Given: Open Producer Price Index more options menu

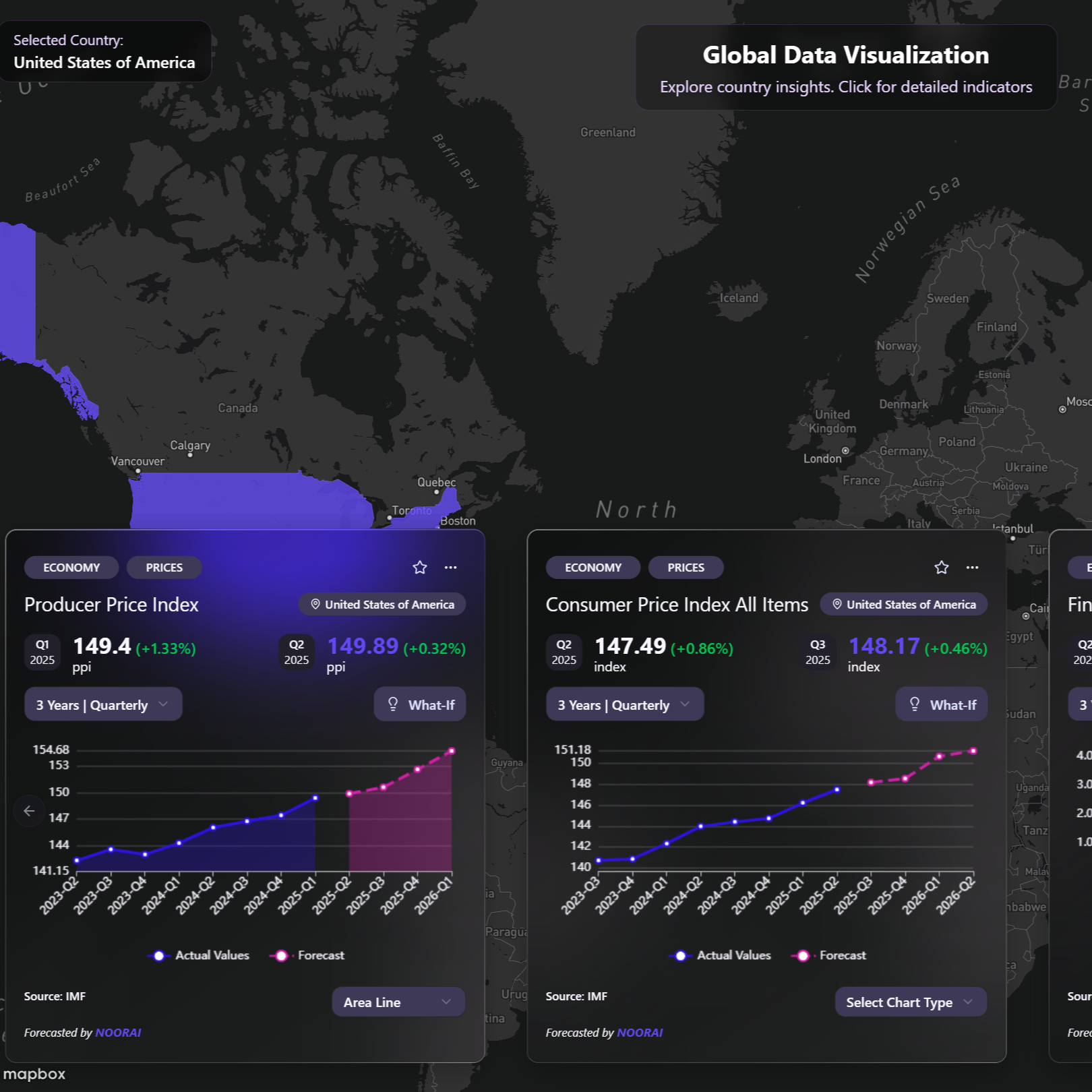Looking at the screenshot, I should point(451,568).
